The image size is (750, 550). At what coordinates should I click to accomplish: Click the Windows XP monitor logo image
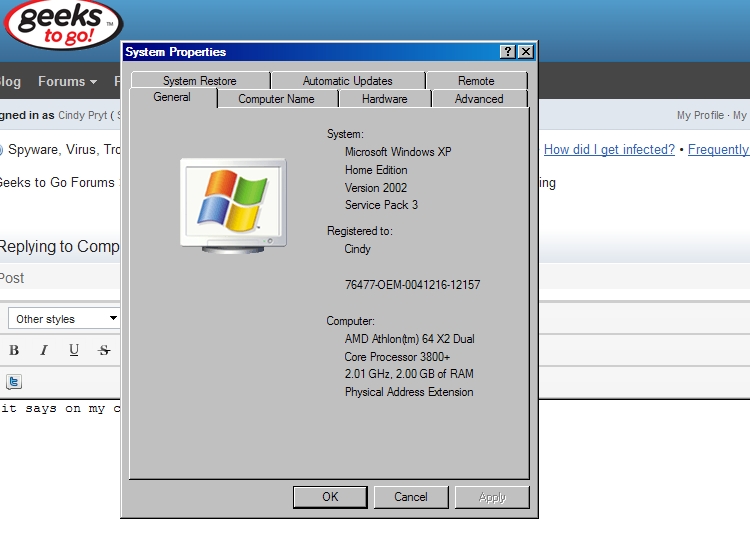(233, 205)
